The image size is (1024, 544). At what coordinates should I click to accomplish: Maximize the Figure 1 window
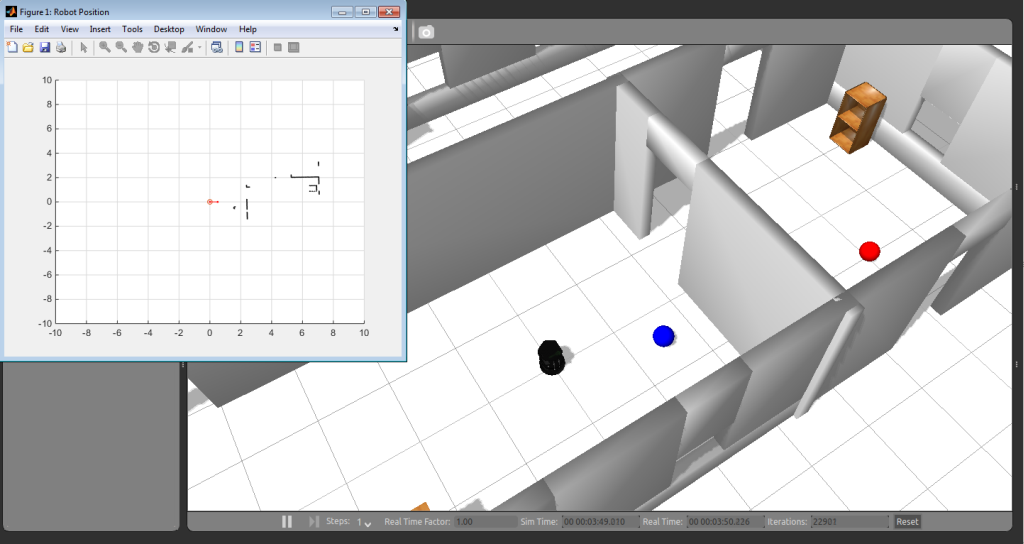click(x=365, y=12)
